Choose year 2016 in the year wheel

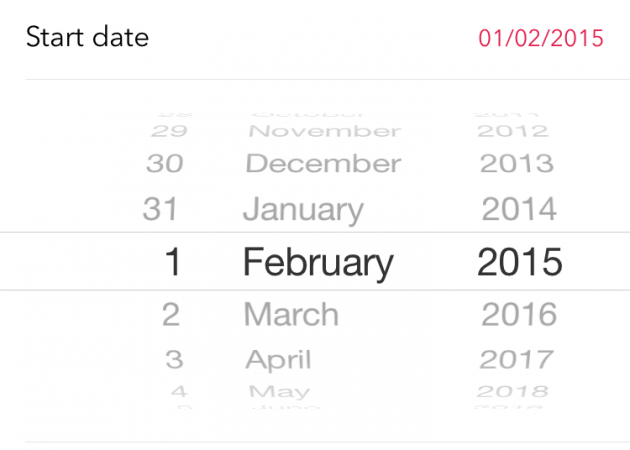519,314
